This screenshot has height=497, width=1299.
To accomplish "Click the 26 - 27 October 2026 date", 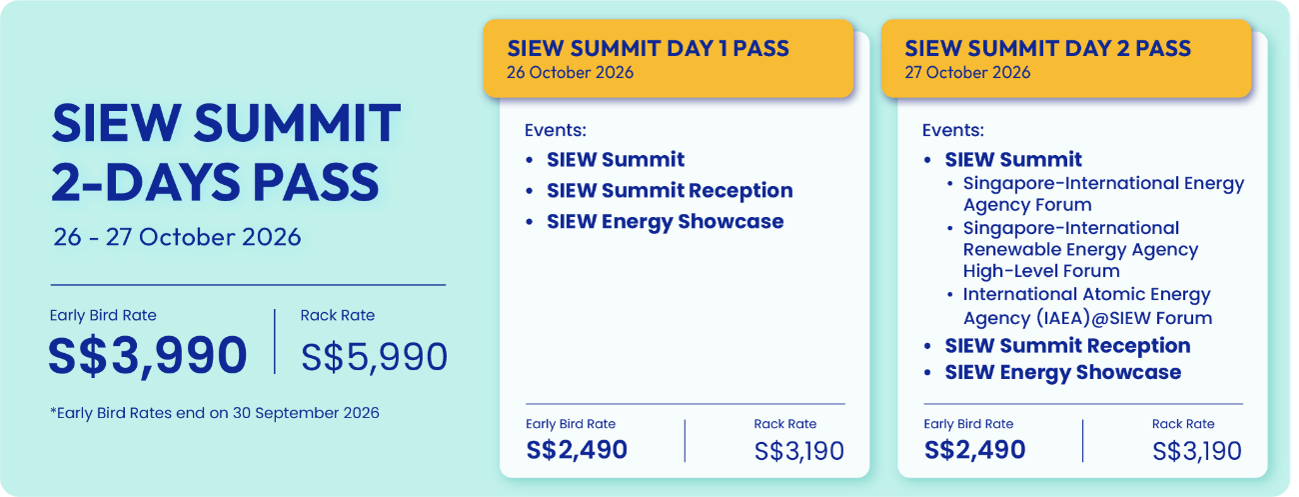I will point(177,238).
